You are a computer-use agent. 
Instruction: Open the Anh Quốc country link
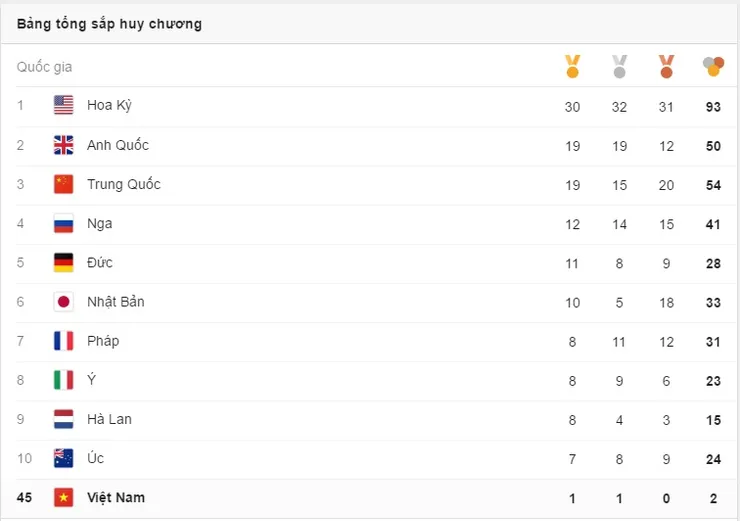118,145
